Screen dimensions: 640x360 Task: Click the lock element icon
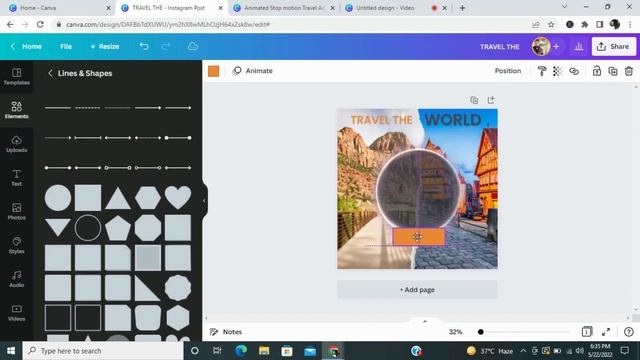[x=597, y=71]
